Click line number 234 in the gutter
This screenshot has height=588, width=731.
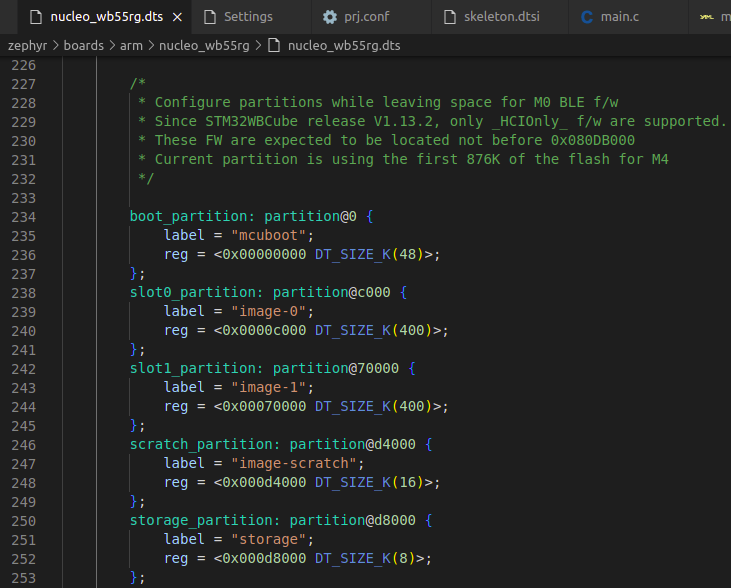23,217
